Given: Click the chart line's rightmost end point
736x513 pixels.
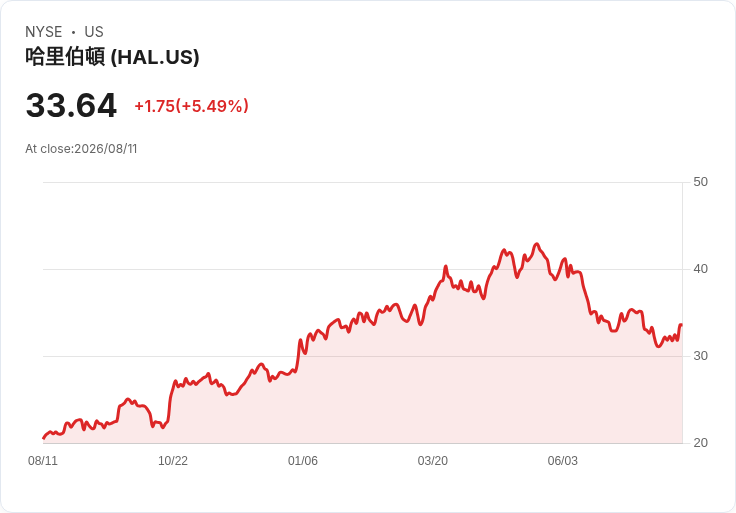Looking at the screenshot, I should (681, 325).
